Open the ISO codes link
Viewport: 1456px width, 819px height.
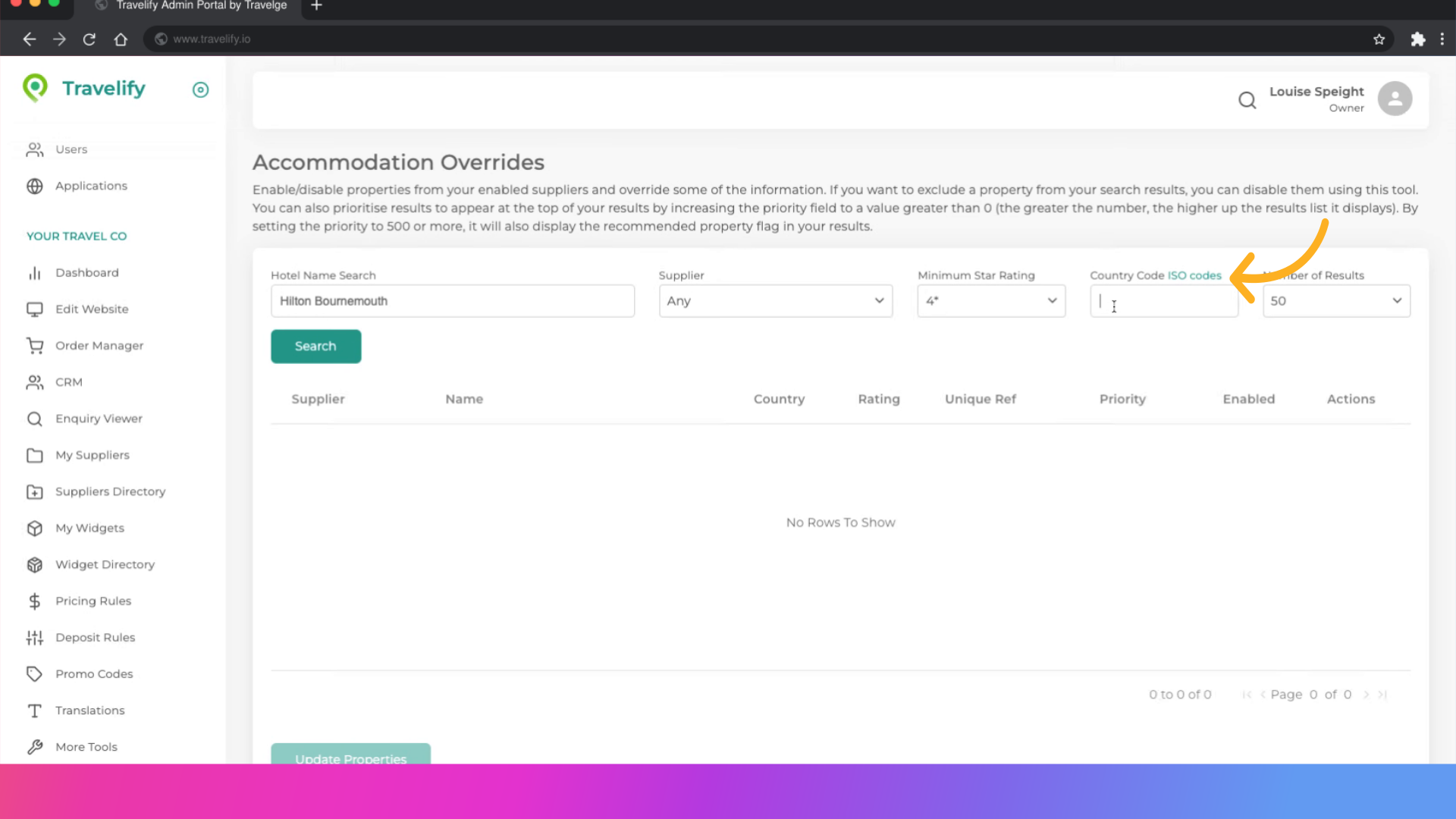point(1194,275)
